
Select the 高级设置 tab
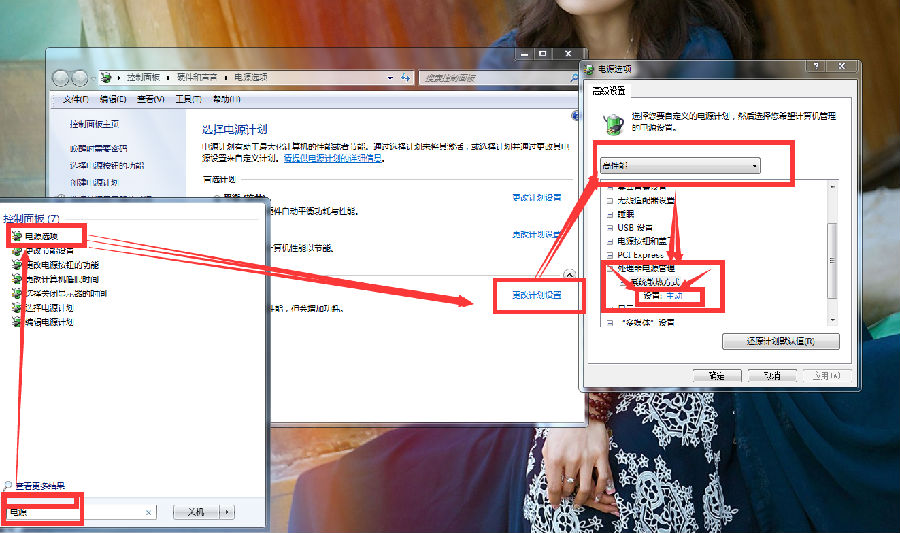(x=609, y=91)
